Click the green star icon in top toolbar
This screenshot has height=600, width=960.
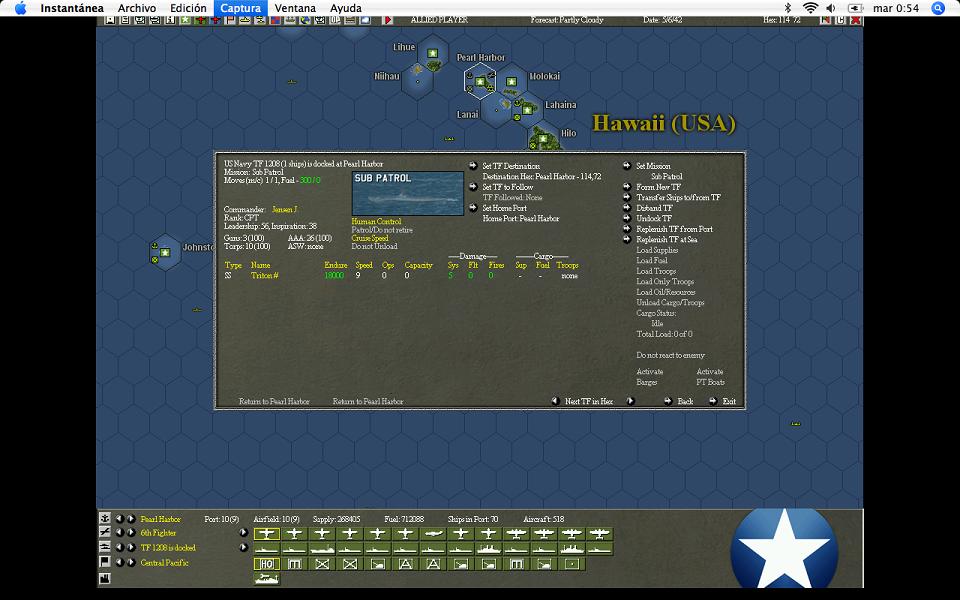pyautogui.click(x=185, y=20)
